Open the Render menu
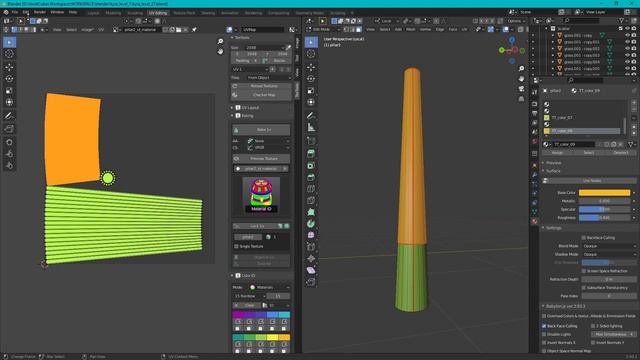Viewport: 640px width, 360px height. point(40,12)
